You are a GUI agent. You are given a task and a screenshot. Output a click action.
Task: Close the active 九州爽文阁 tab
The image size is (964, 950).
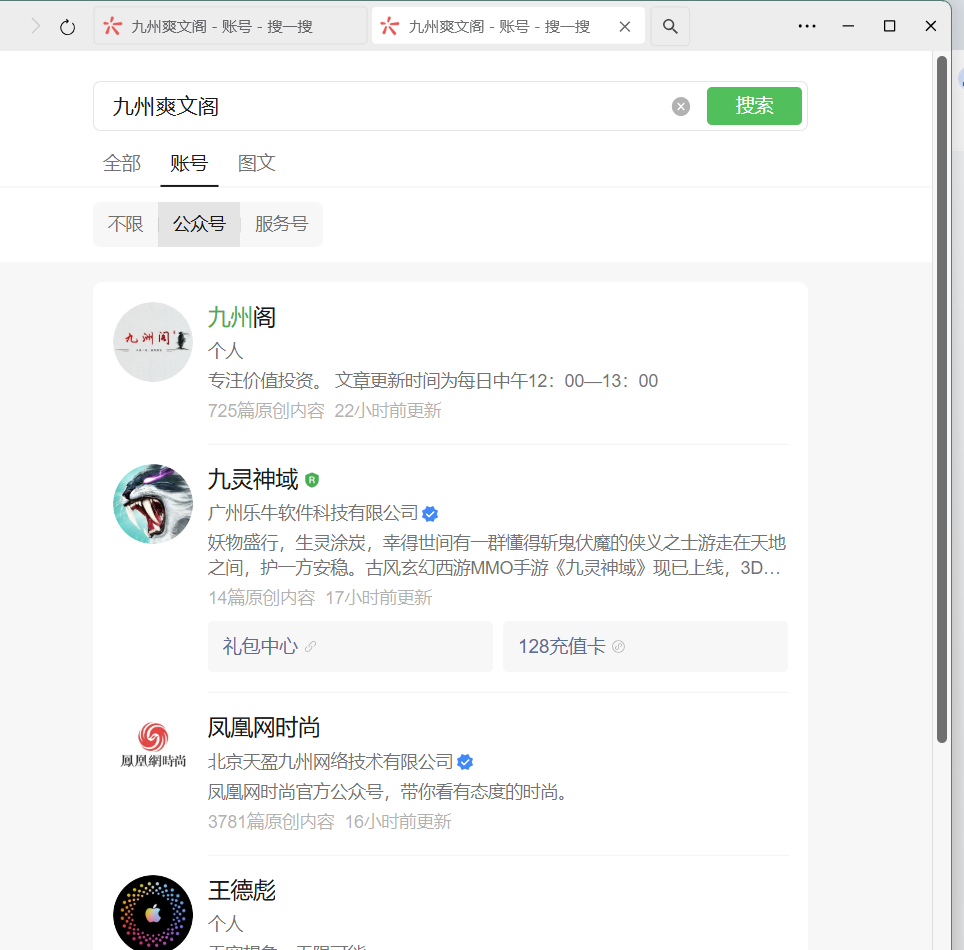(625, 26)
